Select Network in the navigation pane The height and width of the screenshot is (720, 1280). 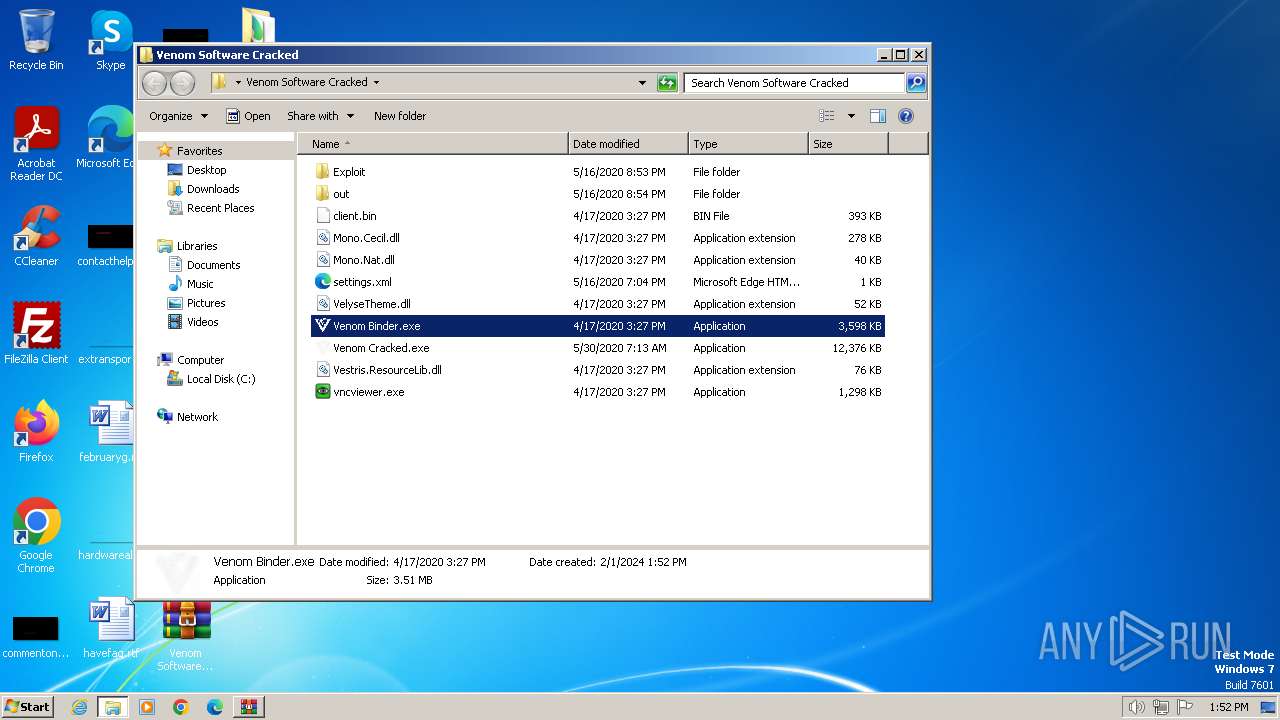pyautogui.click(x=197, y=417)
